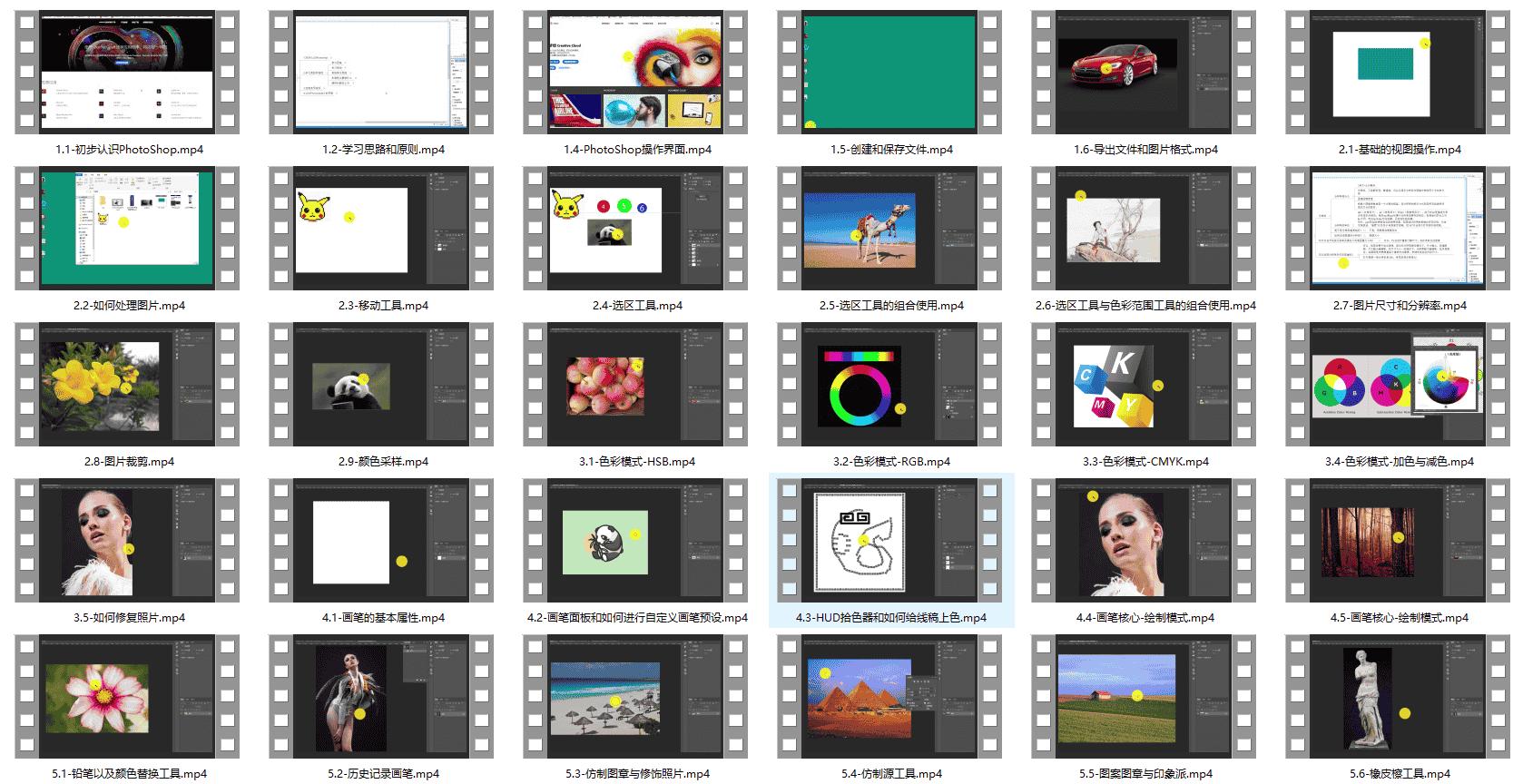Select the forest video 4.5-画笔核心-绘制模式.mp4
Screen dimensions: 1523x784
click(1398, 541)
